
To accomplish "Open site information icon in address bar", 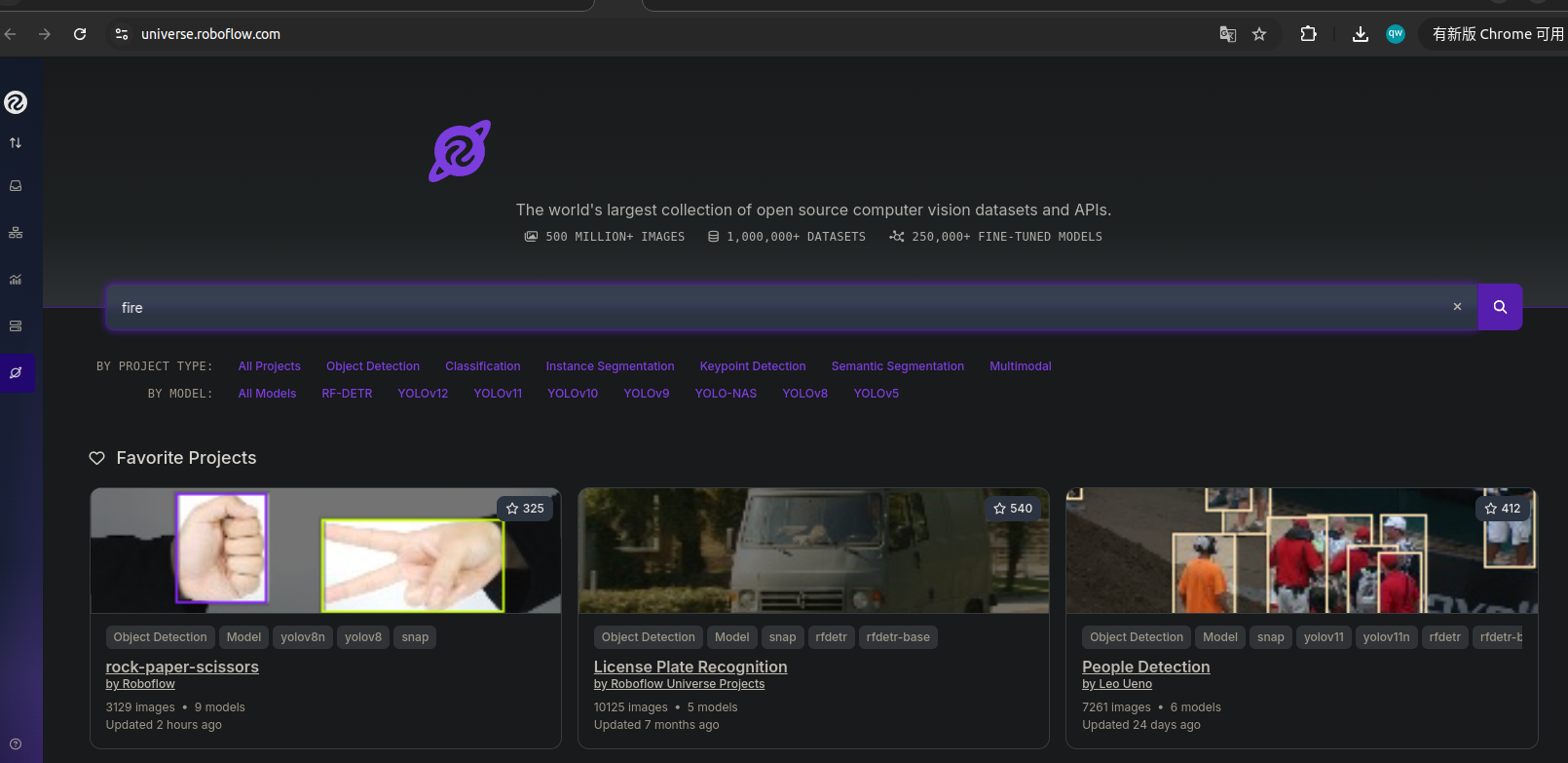I will (x=121, y=34).
